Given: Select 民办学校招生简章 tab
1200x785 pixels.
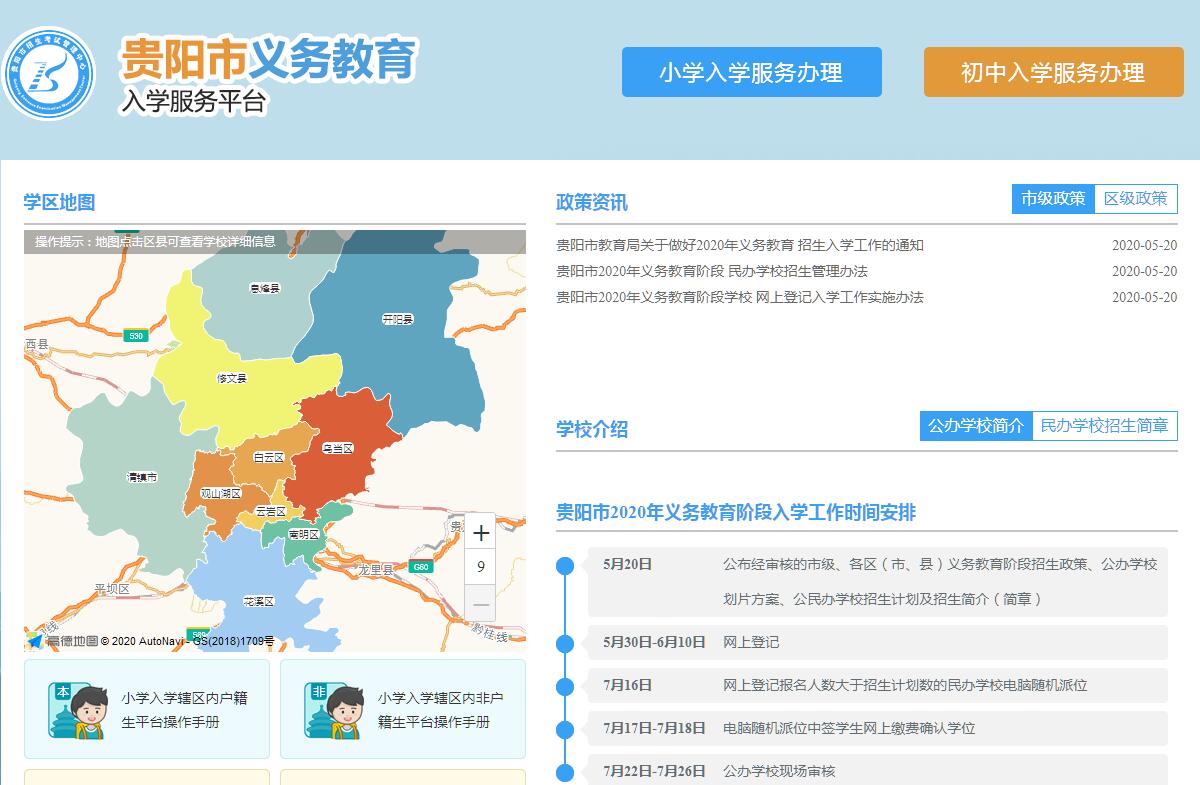Looking at the screenshot, I should tap(1104, 426).
